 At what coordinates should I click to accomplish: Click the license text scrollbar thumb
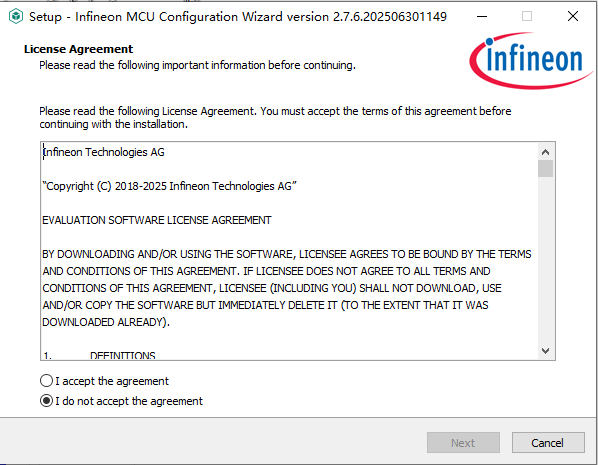[x=545, y=169]
